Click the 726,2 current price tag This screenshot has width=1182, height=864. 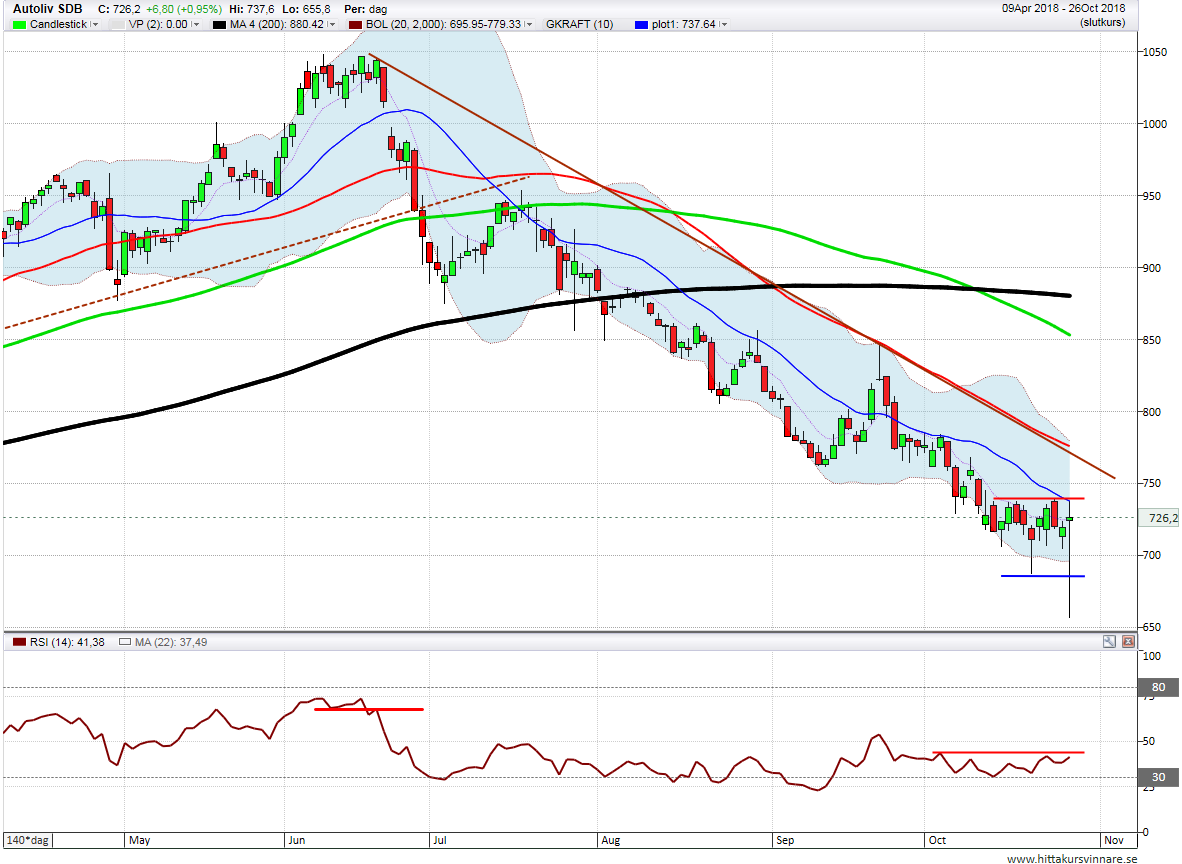coord(1161,518)
